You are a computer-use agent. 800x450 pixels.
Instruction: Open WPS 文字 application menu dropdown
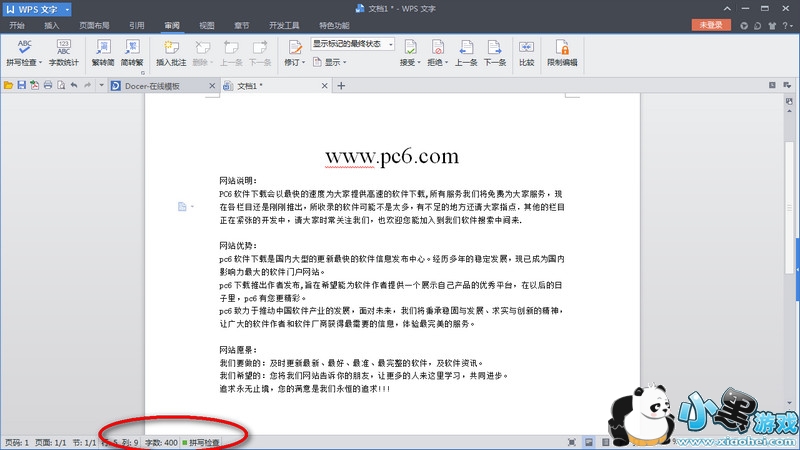(67, 9)
